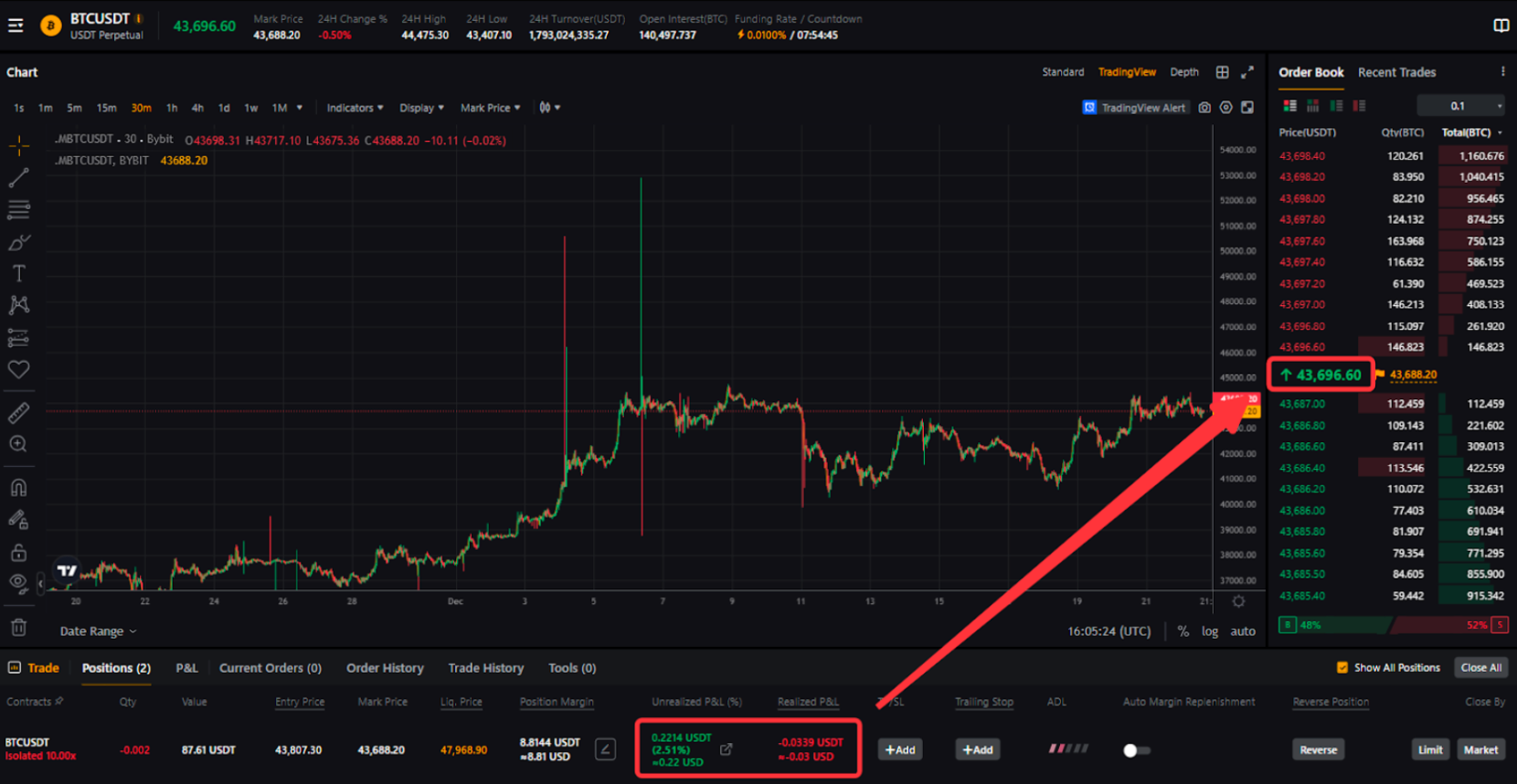Image resolution: width=1517 pixels, height=784 pixels.
Task: Expand the Mark Price dropdown
Action: [490, 108]
